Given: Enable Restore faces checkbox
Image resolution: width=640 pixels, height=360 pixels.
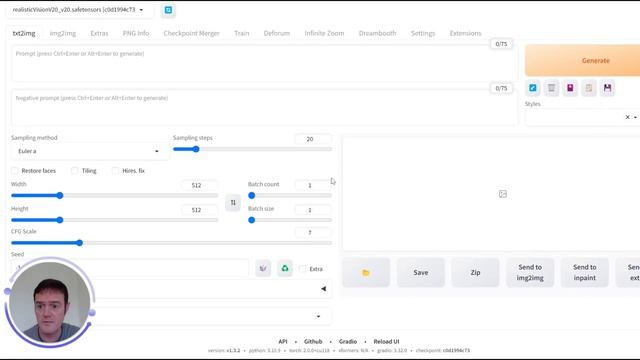Looking at the screenshot, I should point(15,171).
